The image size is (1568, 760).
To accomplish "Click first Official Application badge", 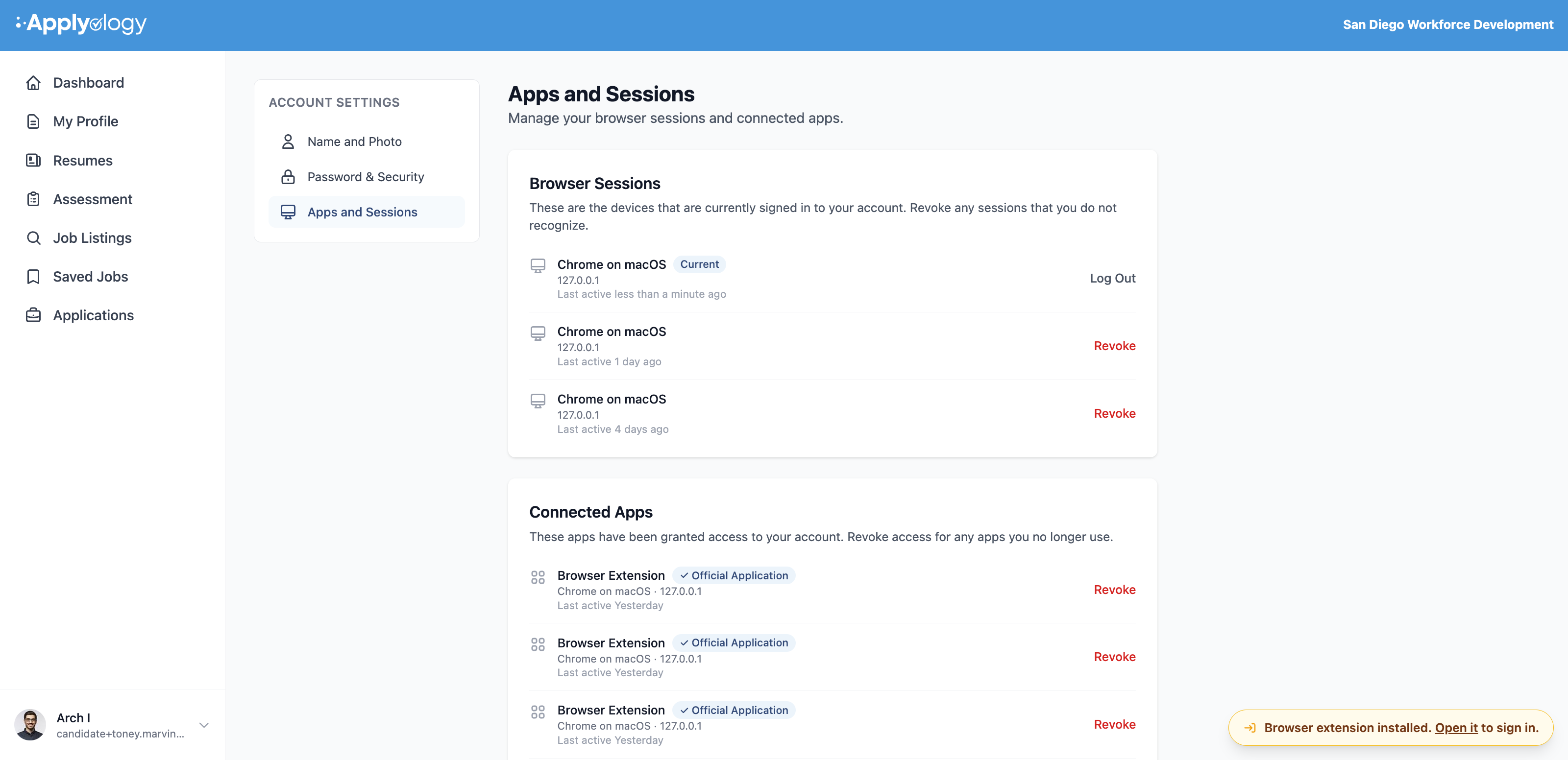I will coord(734,575).
